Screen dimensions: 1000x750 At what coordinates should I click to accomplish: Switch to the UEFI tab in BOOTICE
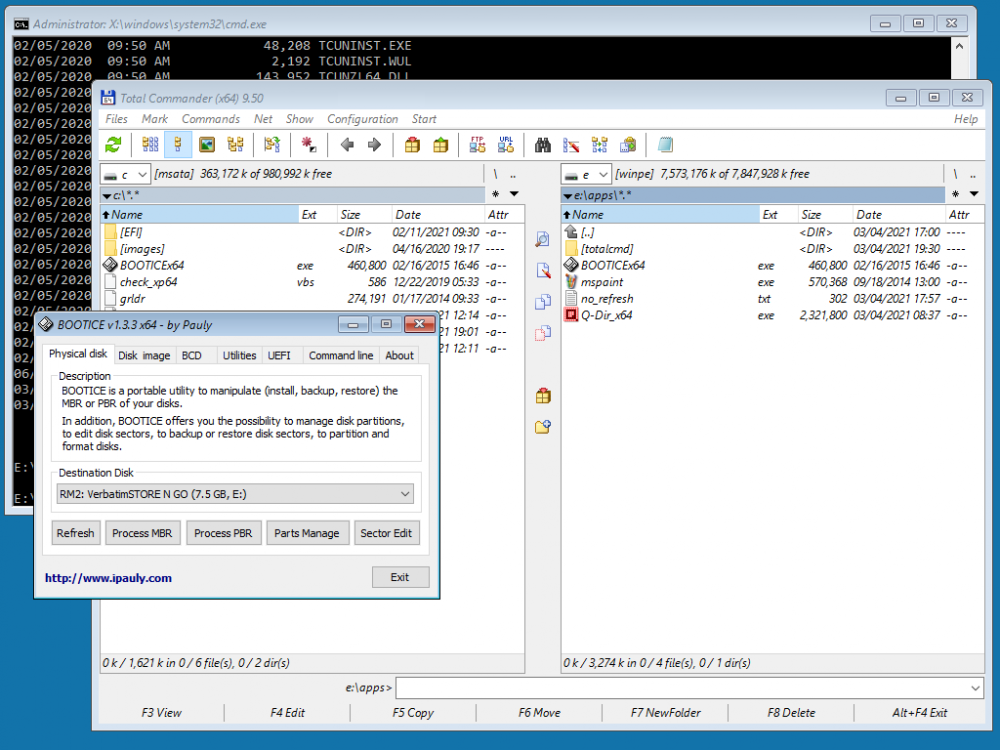point(278,355)
